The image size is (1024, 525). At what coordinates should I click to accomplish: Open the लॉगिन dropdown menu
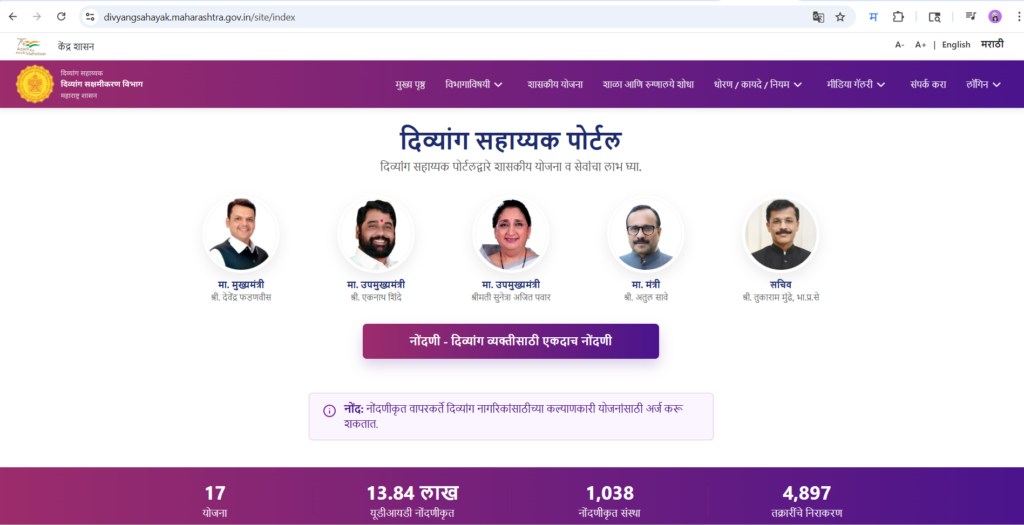tap(984, 84)
